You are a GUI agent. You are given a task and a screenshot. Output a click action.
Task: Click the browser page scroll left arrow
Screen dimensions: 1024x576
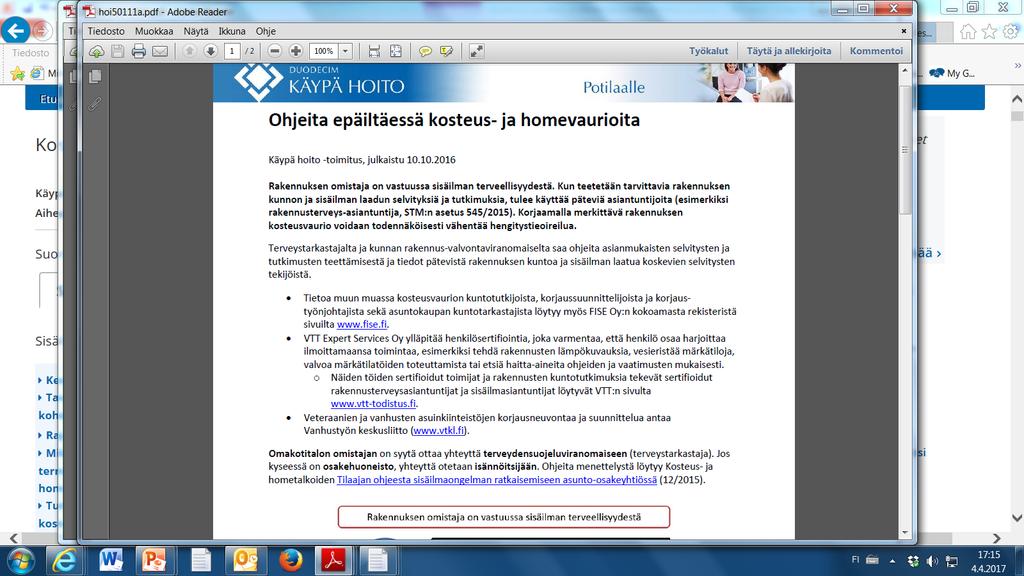[13, 538]
